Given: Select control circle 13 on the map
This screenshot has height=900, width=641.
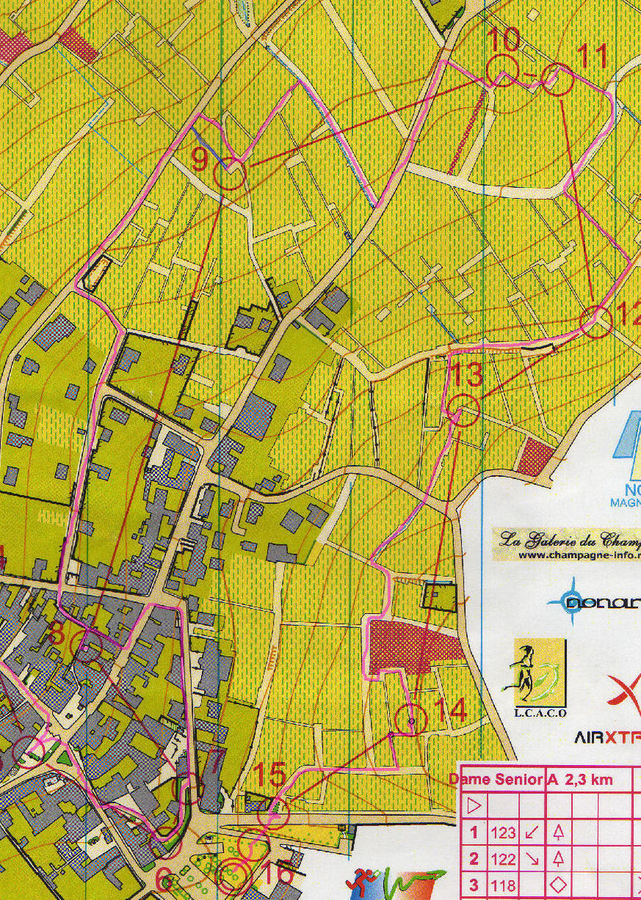Looking at the screenshot, I should click(463, 410).
